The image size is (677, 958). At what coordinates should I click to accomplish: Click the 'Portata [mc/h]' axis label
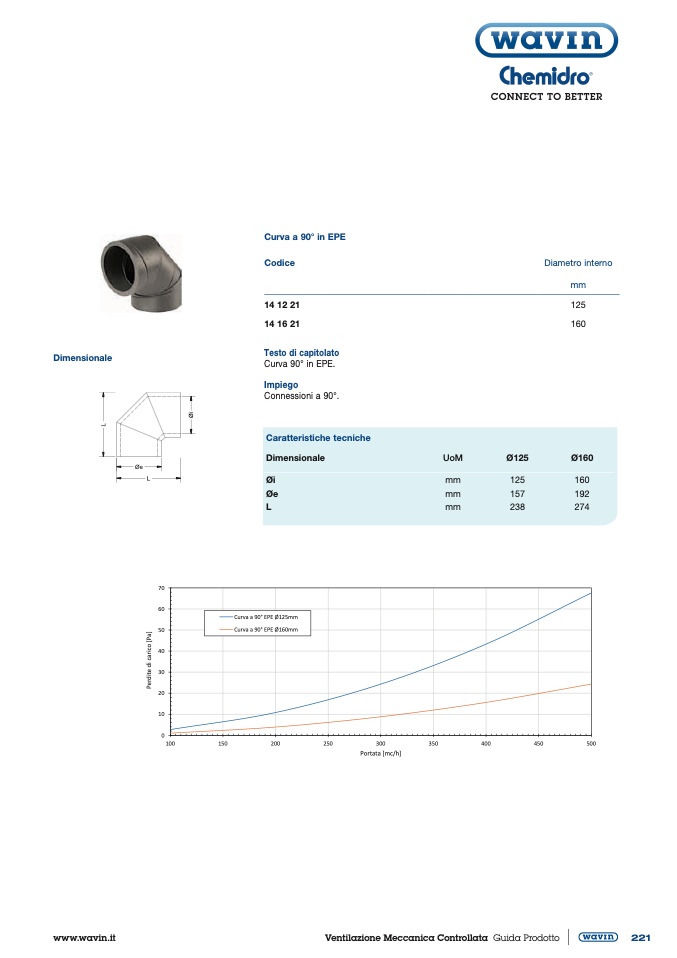coord(380,753)
